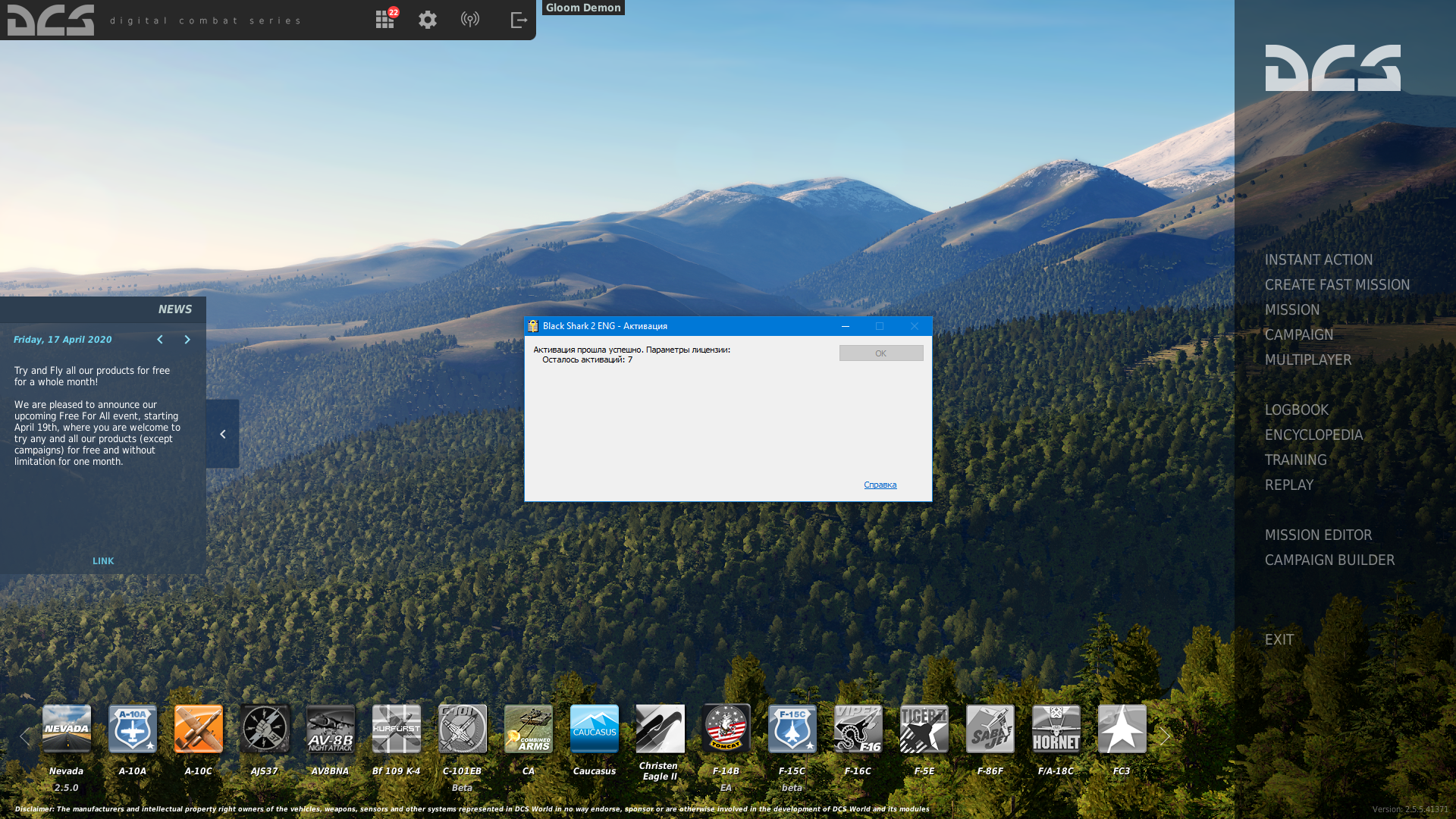Open MULTIPLAYER menu entry
The width and height of the screenshot is (1456, 819).
coord(1308,360)
